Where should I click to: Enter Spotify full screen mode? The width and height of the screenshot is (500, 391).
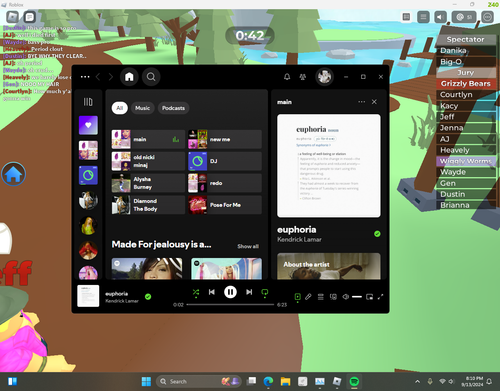pos(380,297)
